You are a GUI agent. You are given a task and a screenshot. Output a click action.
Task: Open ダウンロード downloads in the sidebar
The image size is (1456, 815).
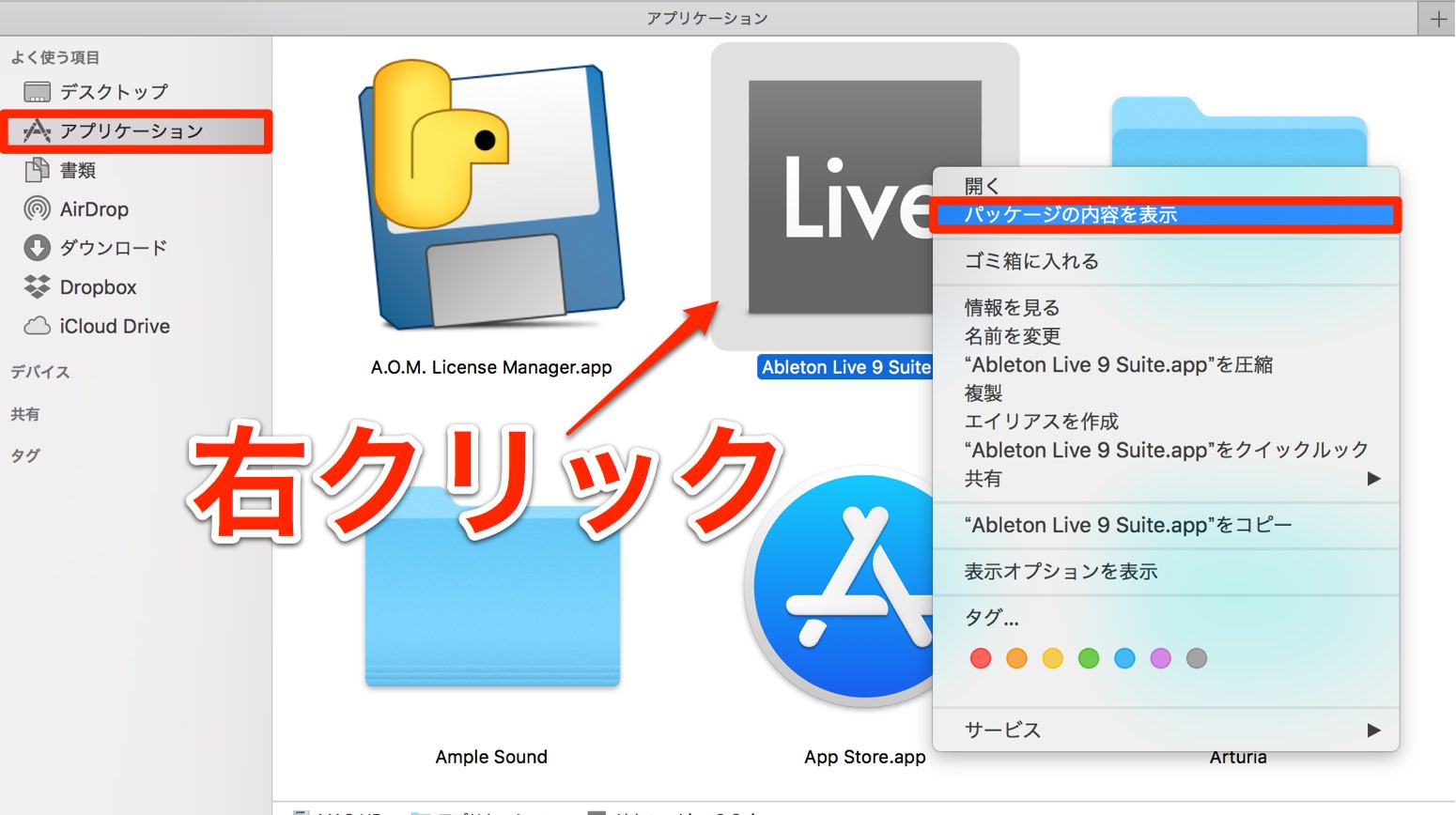pos(95,248)
